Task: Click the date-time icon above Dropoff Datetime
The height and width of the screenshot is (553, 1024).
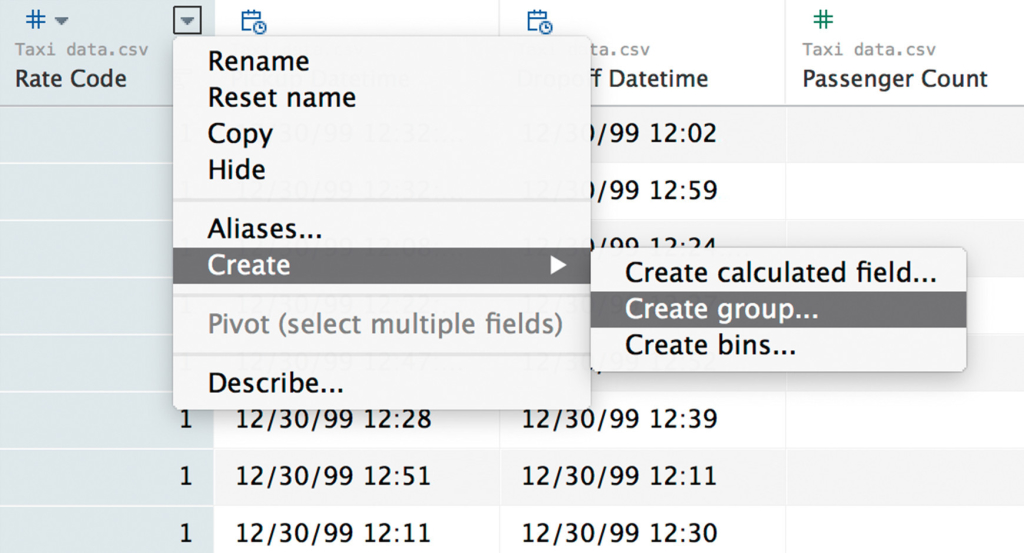Action: [539, 21]
